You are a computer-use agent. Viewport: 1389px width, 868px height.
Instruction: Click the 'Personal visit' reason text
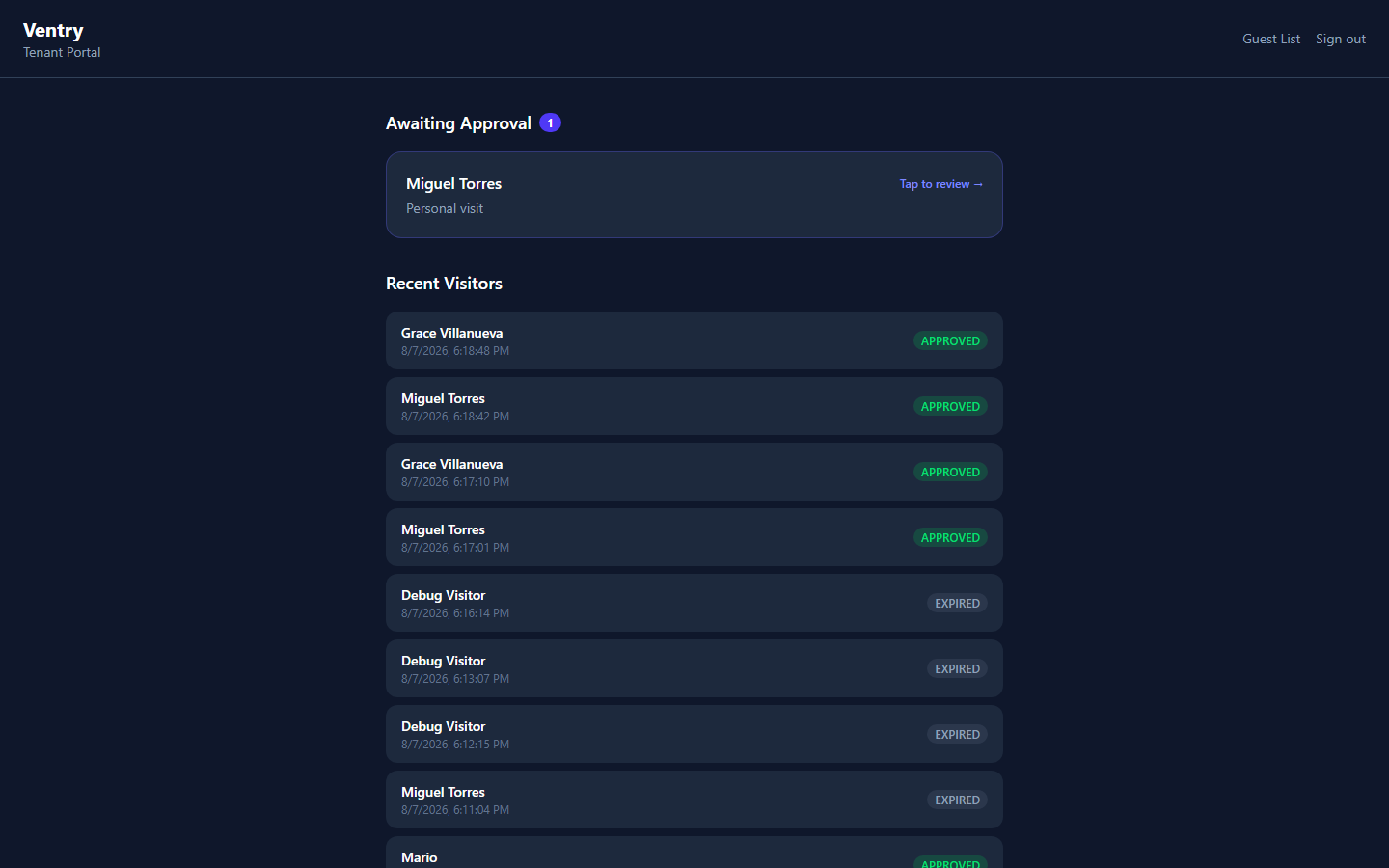pos(445,208)
